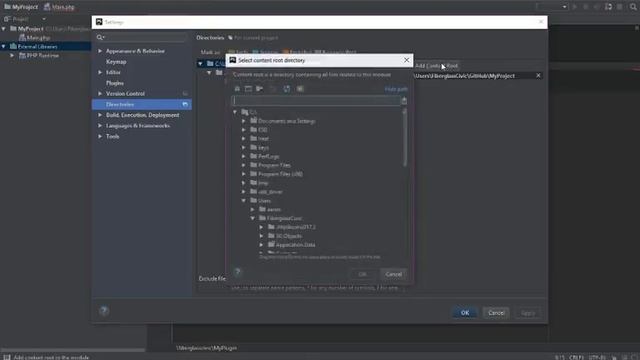Click Cancel in the Settings dialog
The height and width of the screenshot is (360, 640).
[x=496, y=313]
